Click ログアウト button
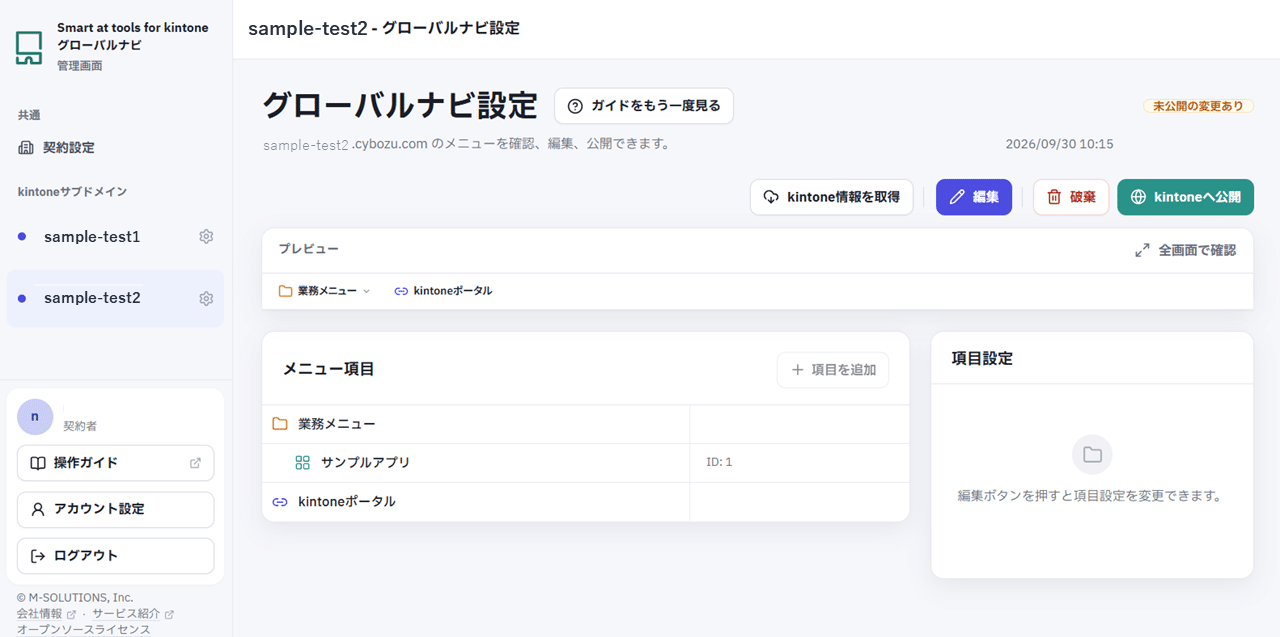 click(116, 556)
